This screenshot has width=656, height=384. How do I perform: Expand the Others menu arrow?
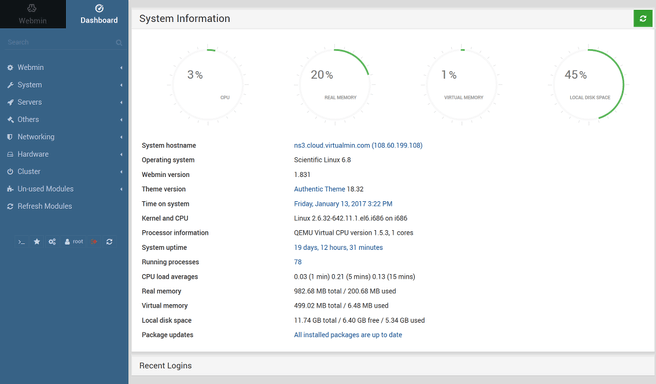(x=121, y=120)
